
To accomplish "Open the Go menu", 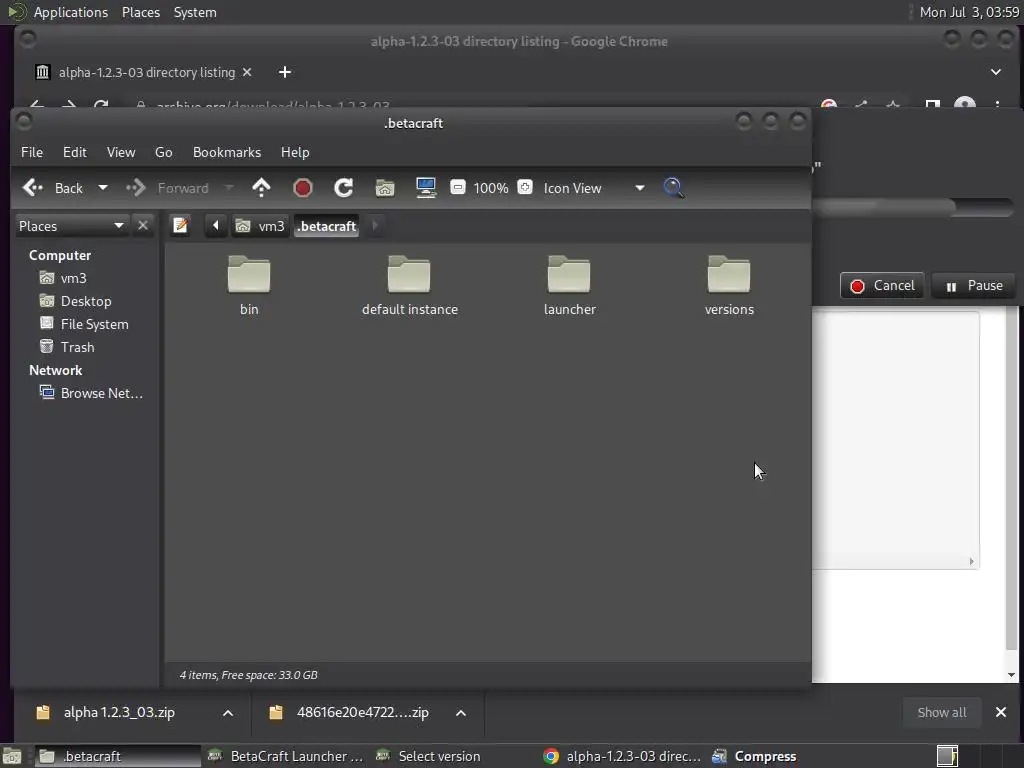I will click(163, 152).
